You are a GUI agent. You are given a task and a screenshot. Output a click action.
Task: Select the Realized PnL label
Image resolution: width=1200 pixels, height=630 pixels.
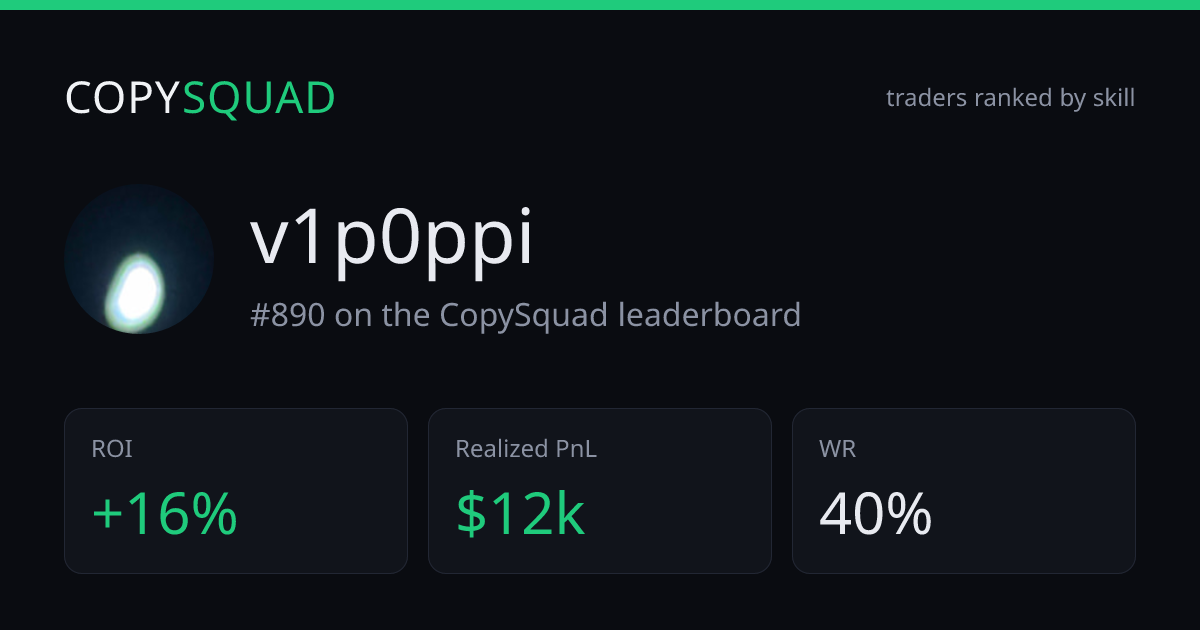(526, 449)
